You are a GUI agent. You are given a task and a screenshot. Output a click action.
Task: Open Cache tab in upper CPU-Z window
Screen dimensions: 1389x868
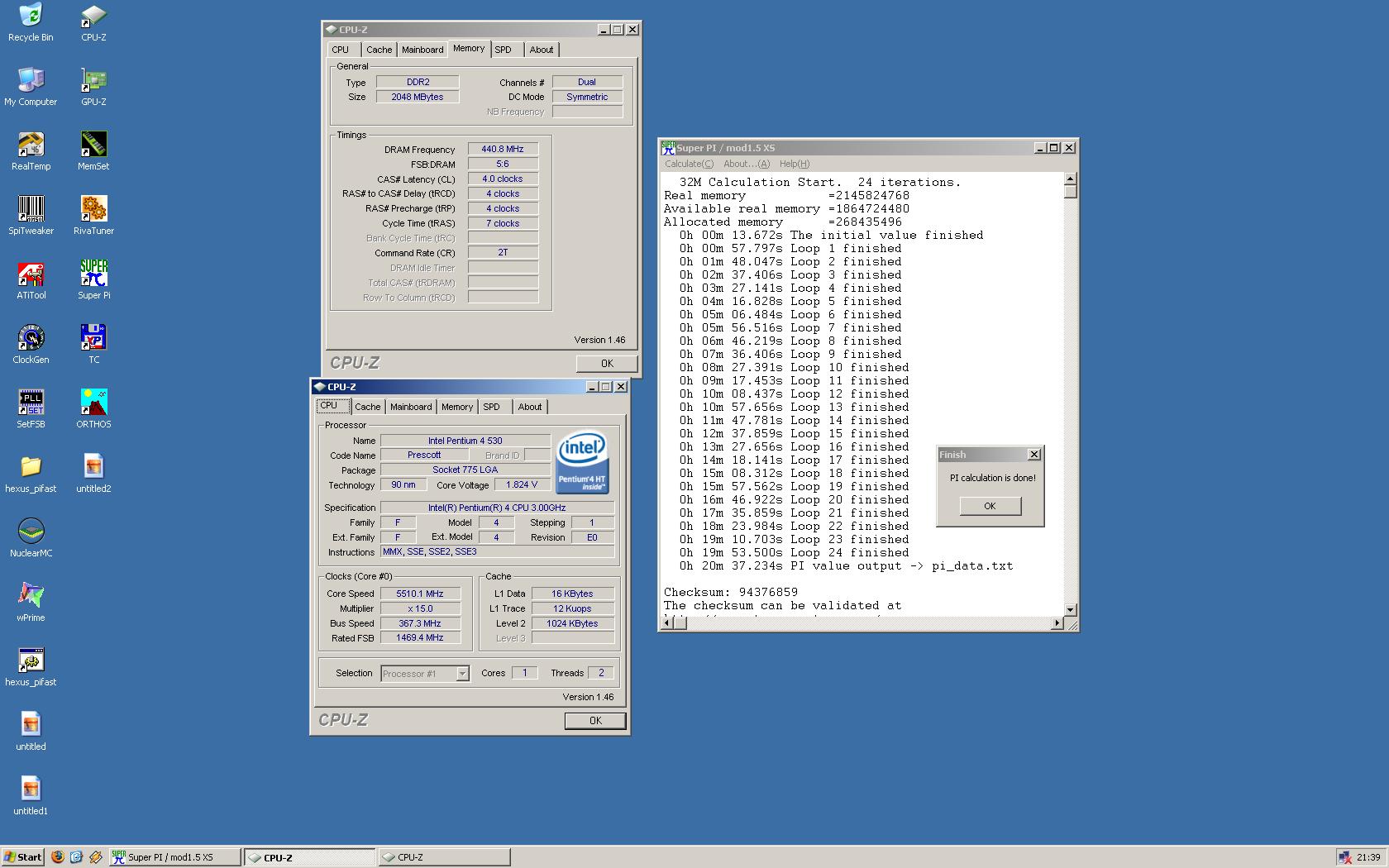(x=379, y=50)
